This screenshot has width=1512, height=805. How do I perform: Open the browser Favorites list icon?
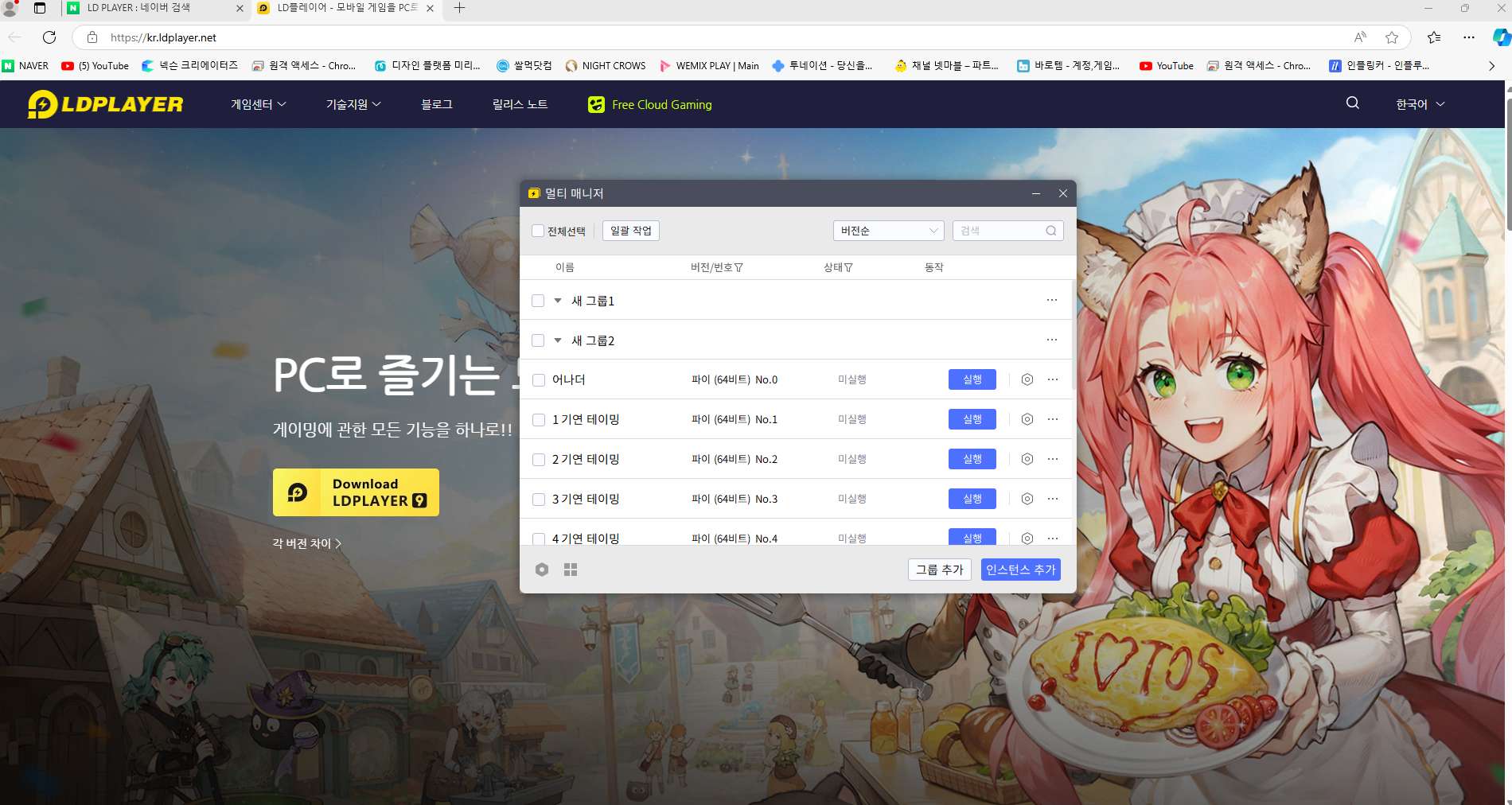click(x=1434, y=37)
